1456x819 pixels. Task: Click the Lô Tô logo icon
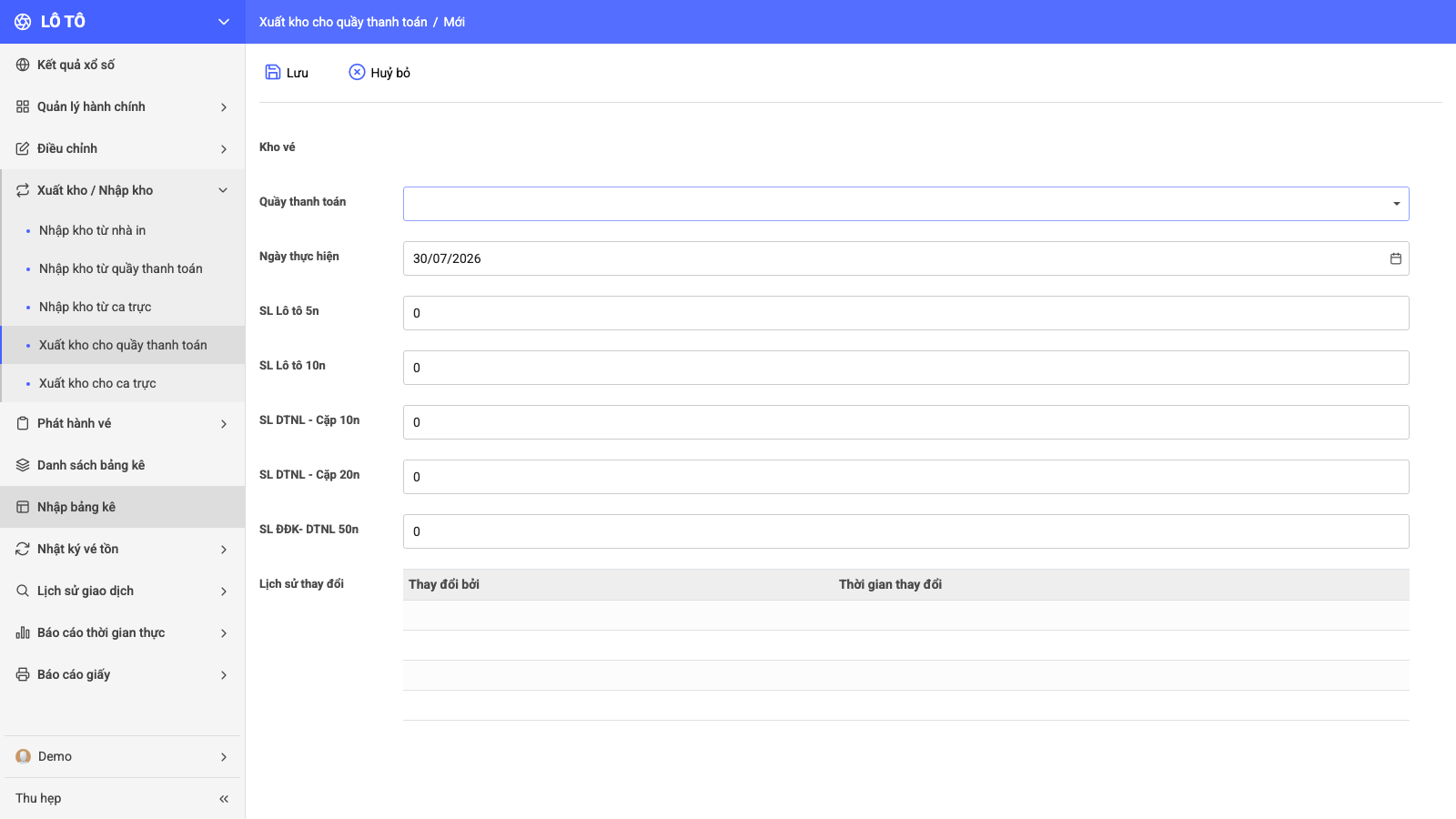click(x=23, y=22)
